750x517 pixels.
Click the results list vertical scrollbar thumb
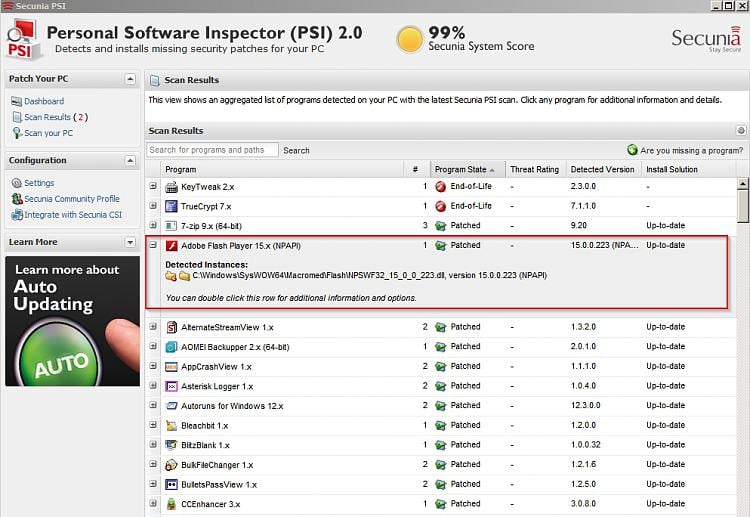[x=742, y=206]
